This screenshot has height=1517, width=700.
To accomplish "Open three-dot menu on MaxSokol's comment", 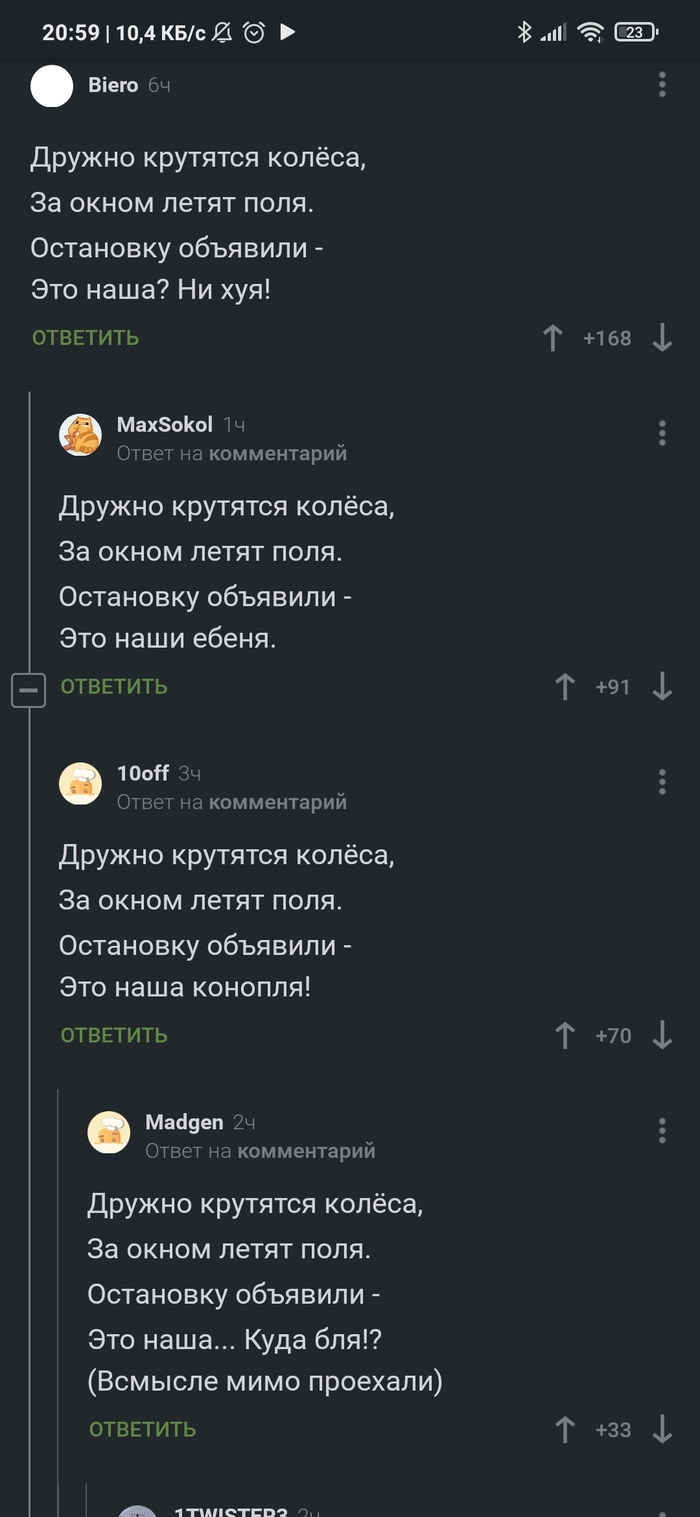I will pos(662,433).
